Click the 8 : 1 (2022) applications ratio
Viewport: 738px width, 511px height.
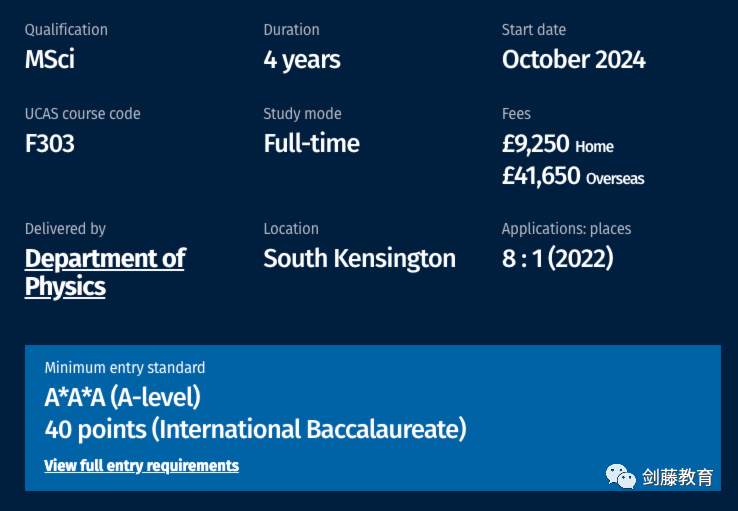pyautogui.click(x=557, y=259)
